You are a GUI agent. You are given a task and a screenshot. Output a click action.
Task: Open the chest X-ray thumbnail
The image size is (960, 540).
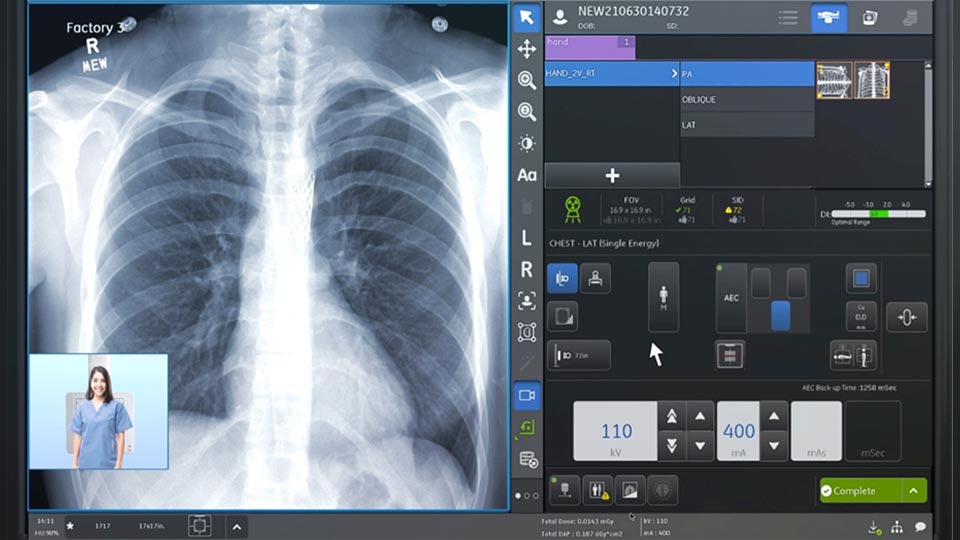coord(871,80)
